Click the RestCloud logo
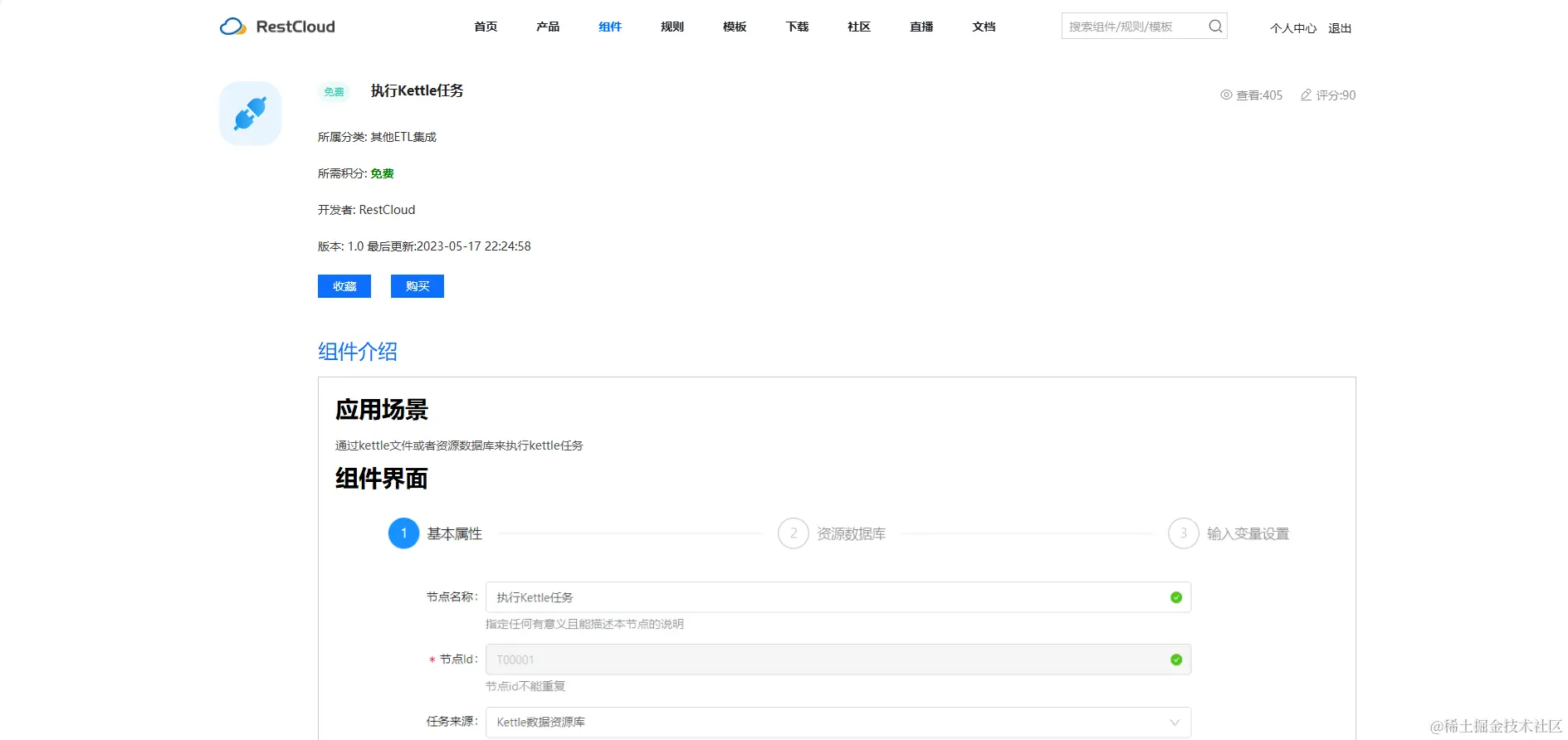Viewport: 1568px width, 740px height. (277, 27)
